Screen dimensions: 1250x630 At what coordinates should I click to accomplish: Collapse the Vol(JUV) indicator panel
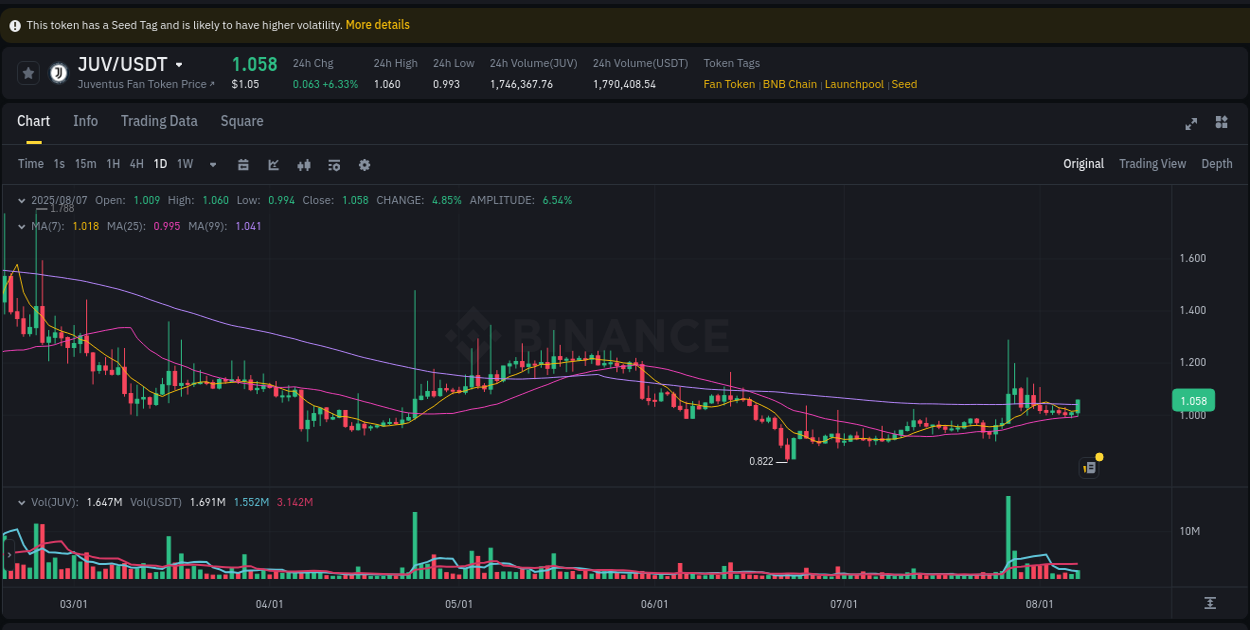[x=20, y=502]
